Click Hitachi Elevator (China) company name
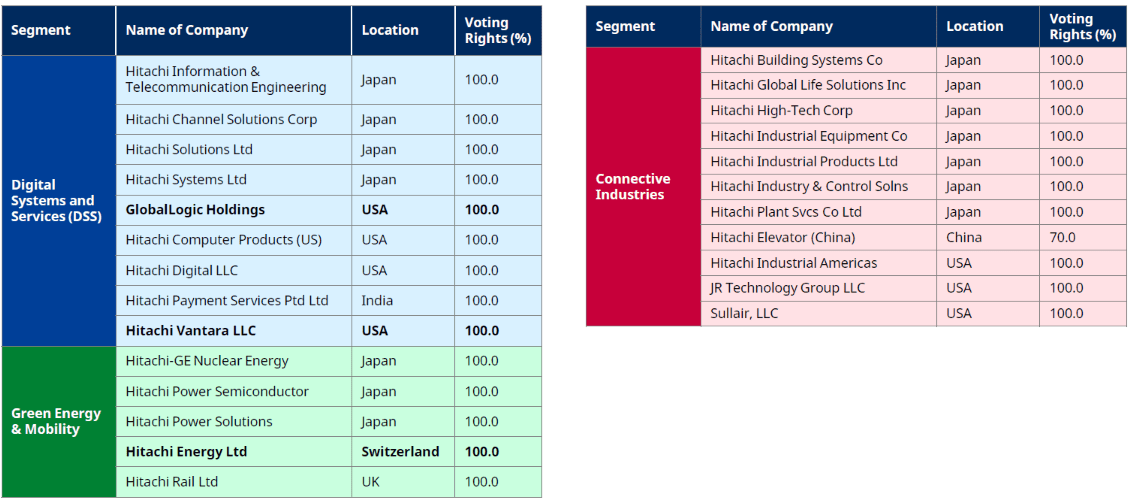Screen dimensions: 1131x500 coord(783,237)
